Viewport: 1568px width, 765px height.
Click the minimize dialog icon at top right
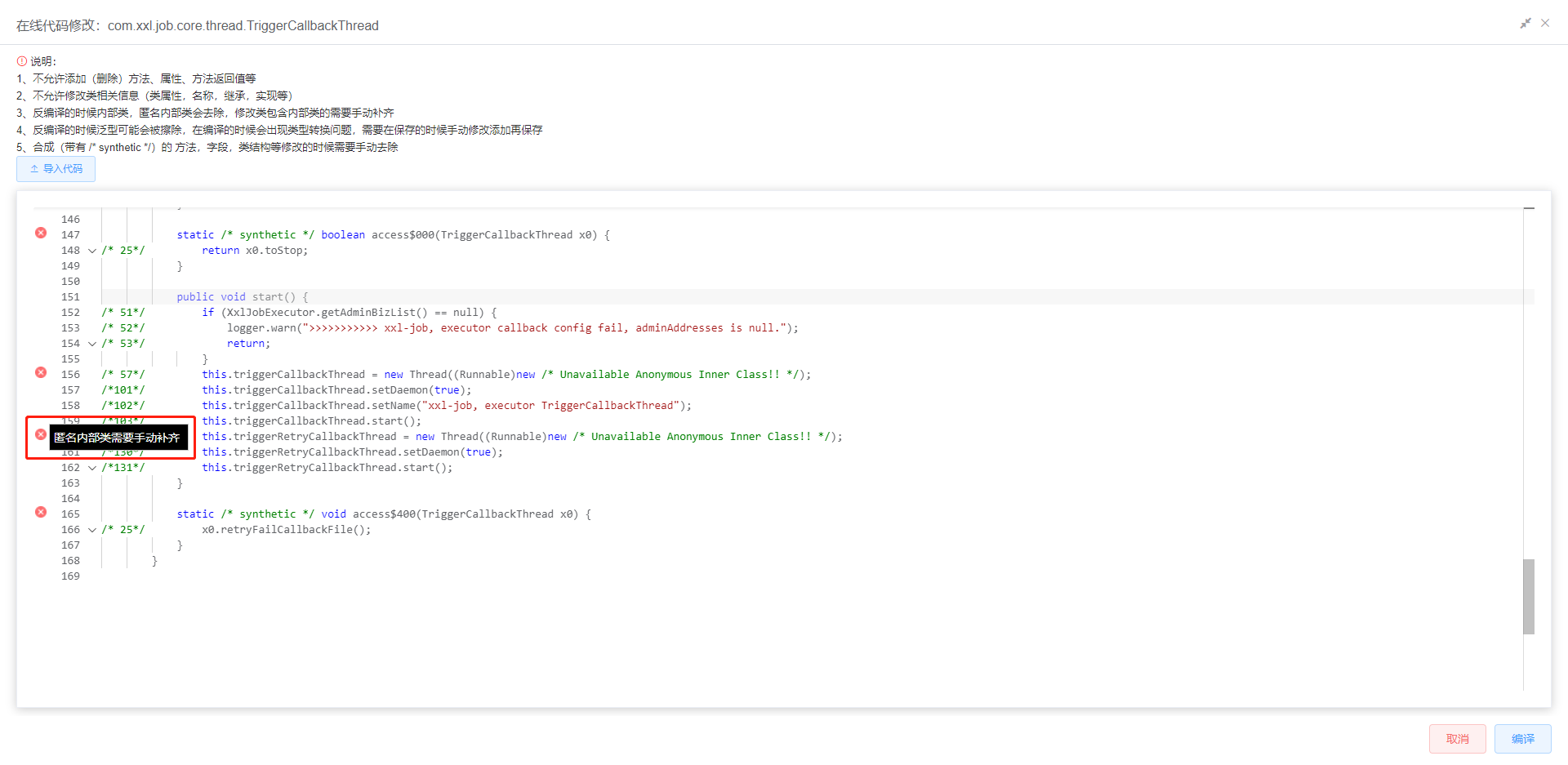tap(1525, 24)
